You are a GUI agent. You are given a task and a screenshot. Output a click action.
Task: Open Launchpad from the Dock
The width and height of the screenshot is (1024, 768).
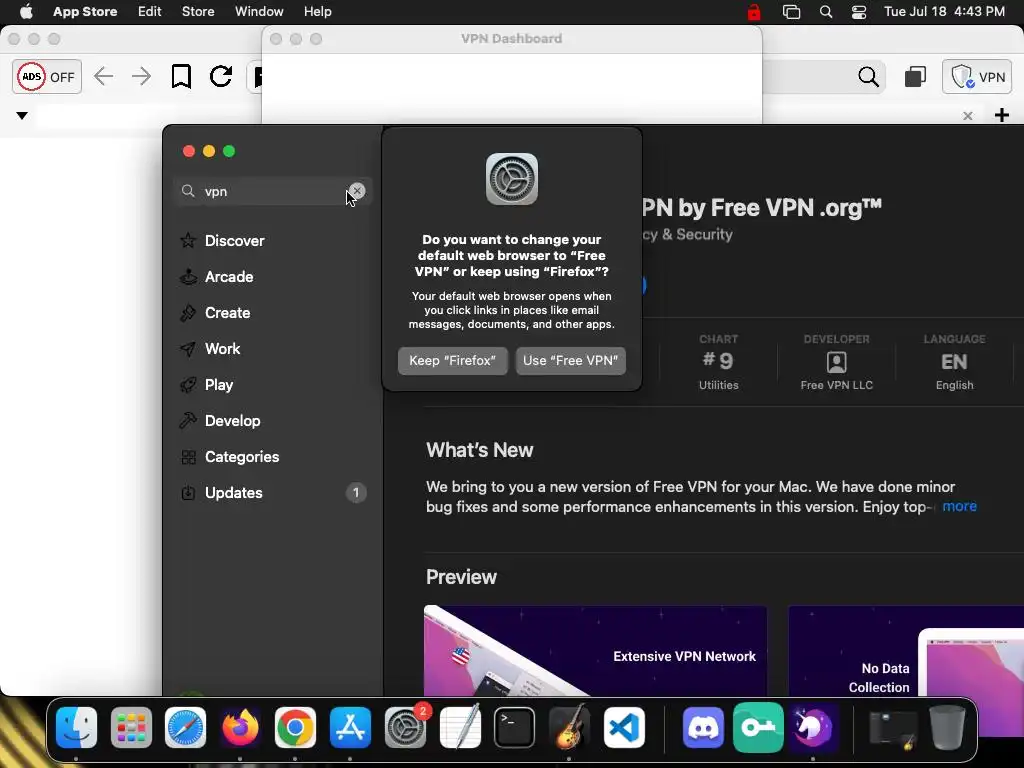131,727
